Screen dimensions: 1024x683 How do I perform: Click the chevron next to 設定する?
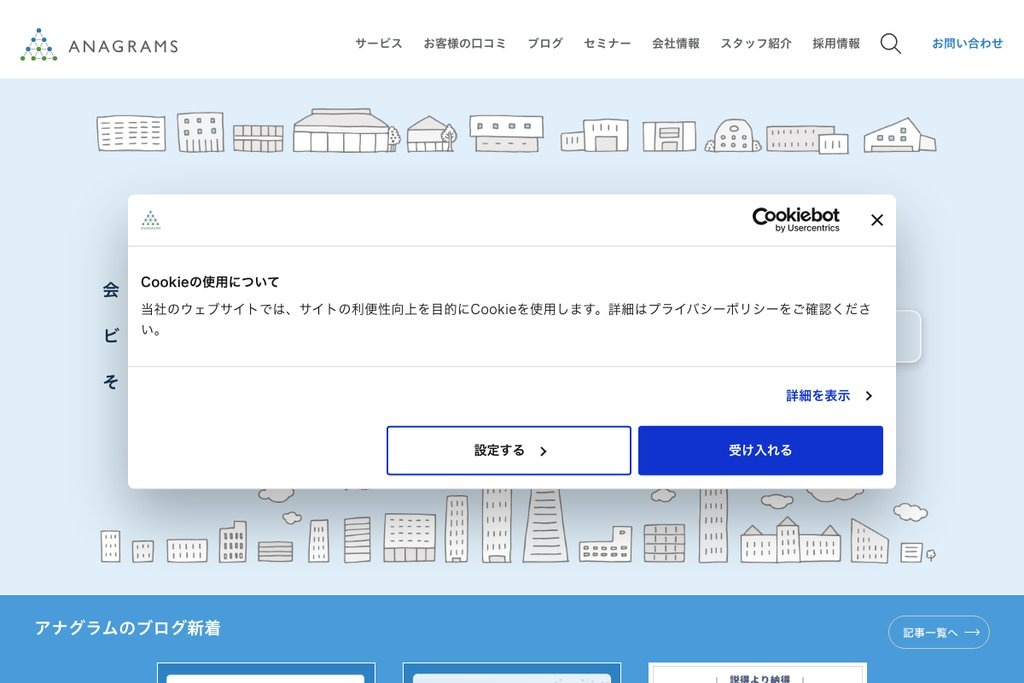tap(543, 451)
